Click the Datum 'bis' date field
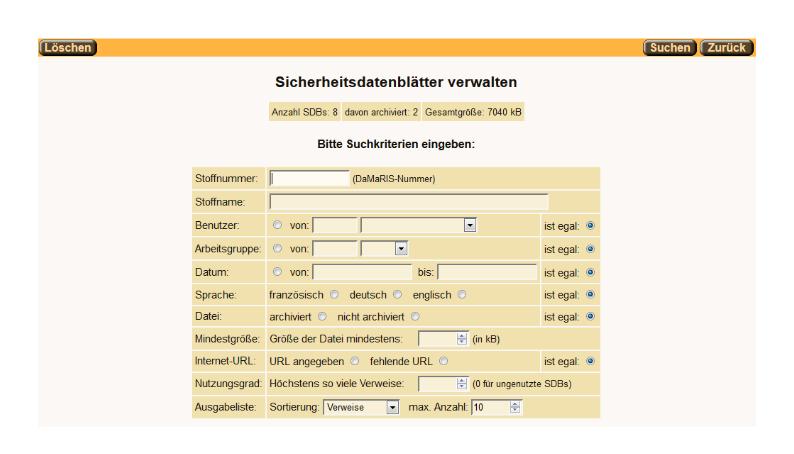The image size is (794, 454). click(487, 272)
